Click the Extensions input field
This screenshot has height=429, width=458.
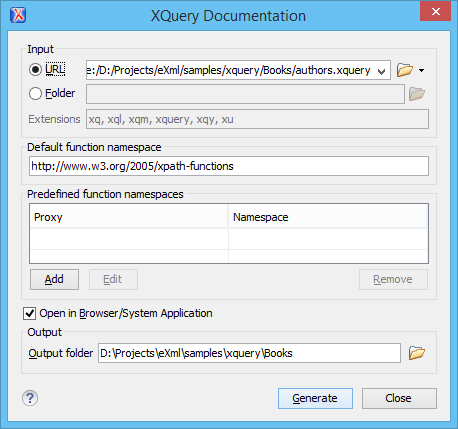[x=257, y=119]
